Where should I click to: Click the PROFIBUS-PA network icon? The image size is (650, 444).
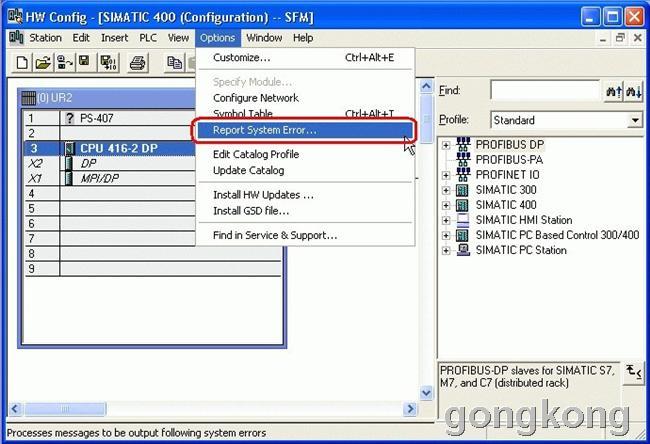click(463, 159)
